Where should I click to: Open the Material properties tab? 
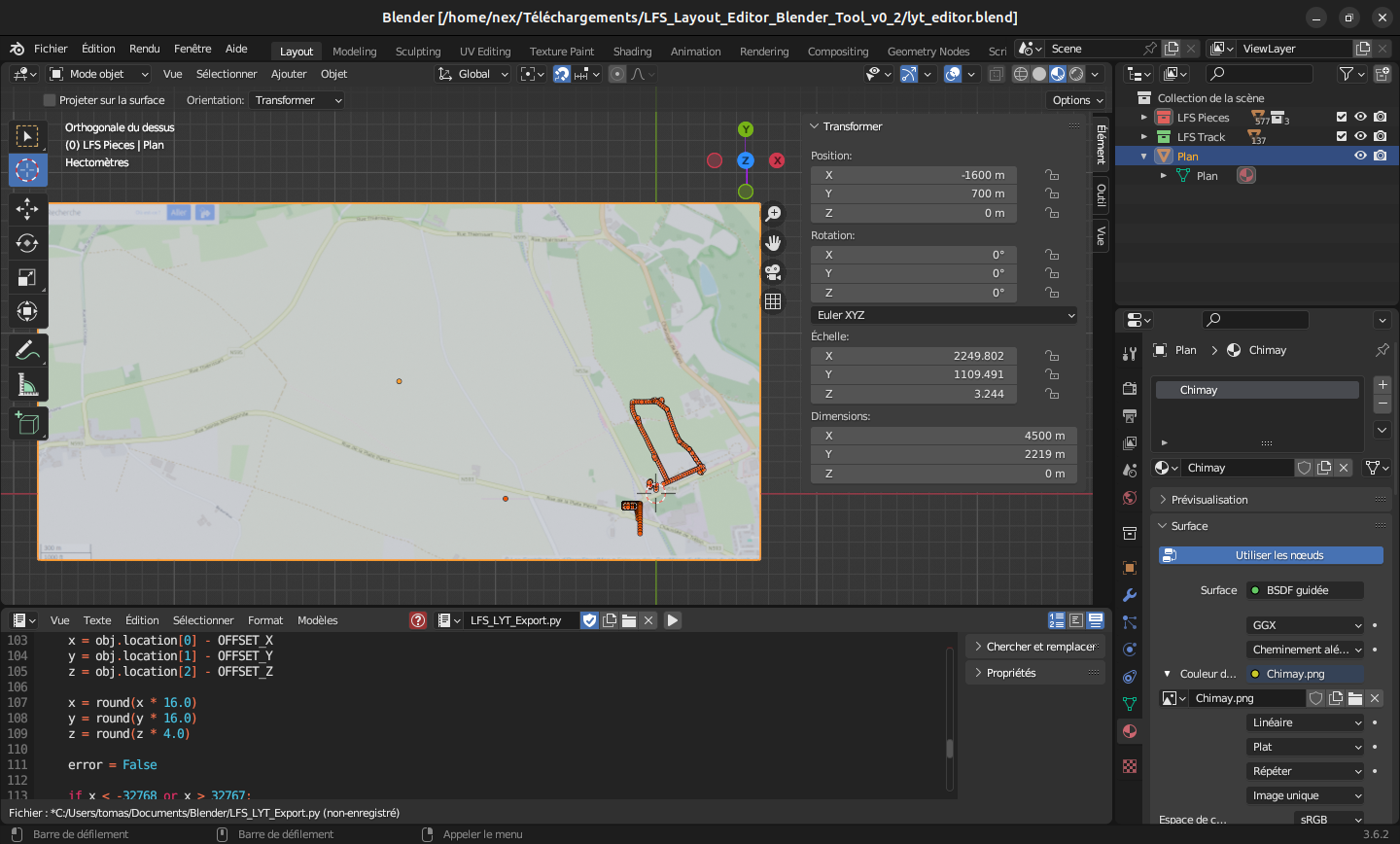coord(1130,731)
